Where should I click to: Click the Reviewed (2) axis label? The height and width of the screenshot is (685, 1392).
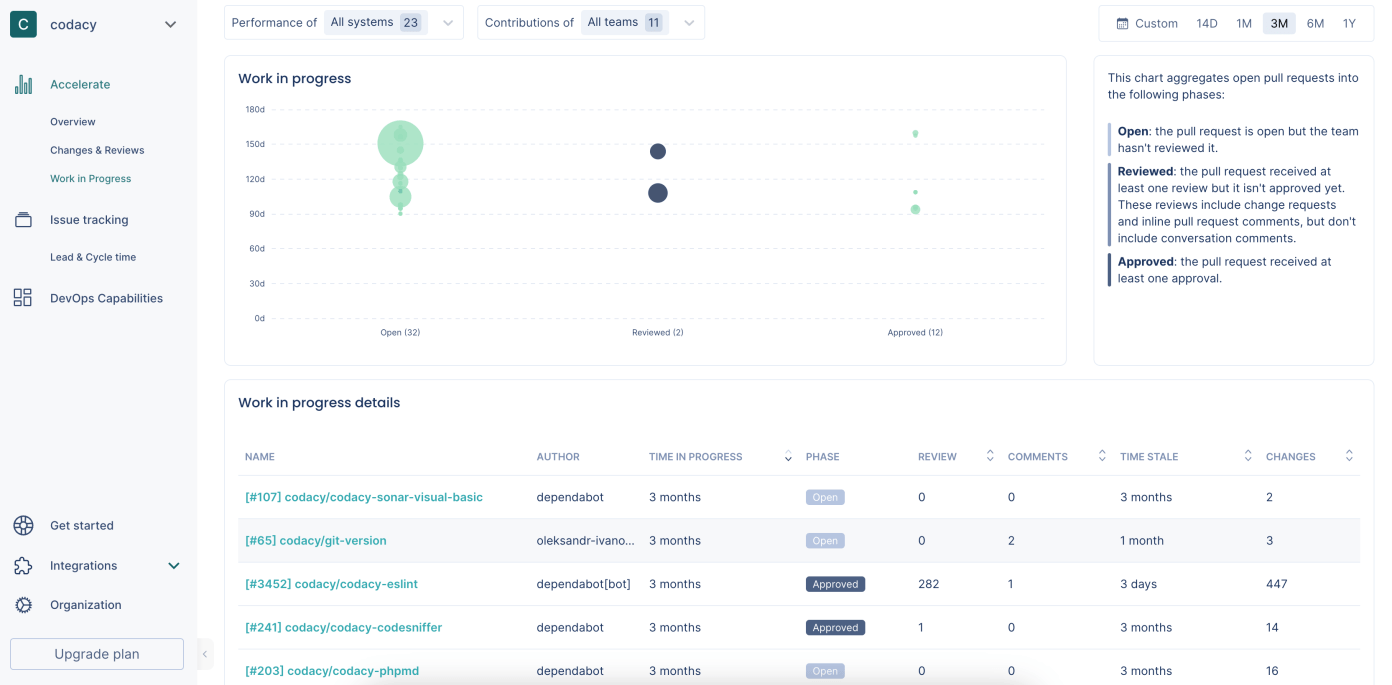658,333
